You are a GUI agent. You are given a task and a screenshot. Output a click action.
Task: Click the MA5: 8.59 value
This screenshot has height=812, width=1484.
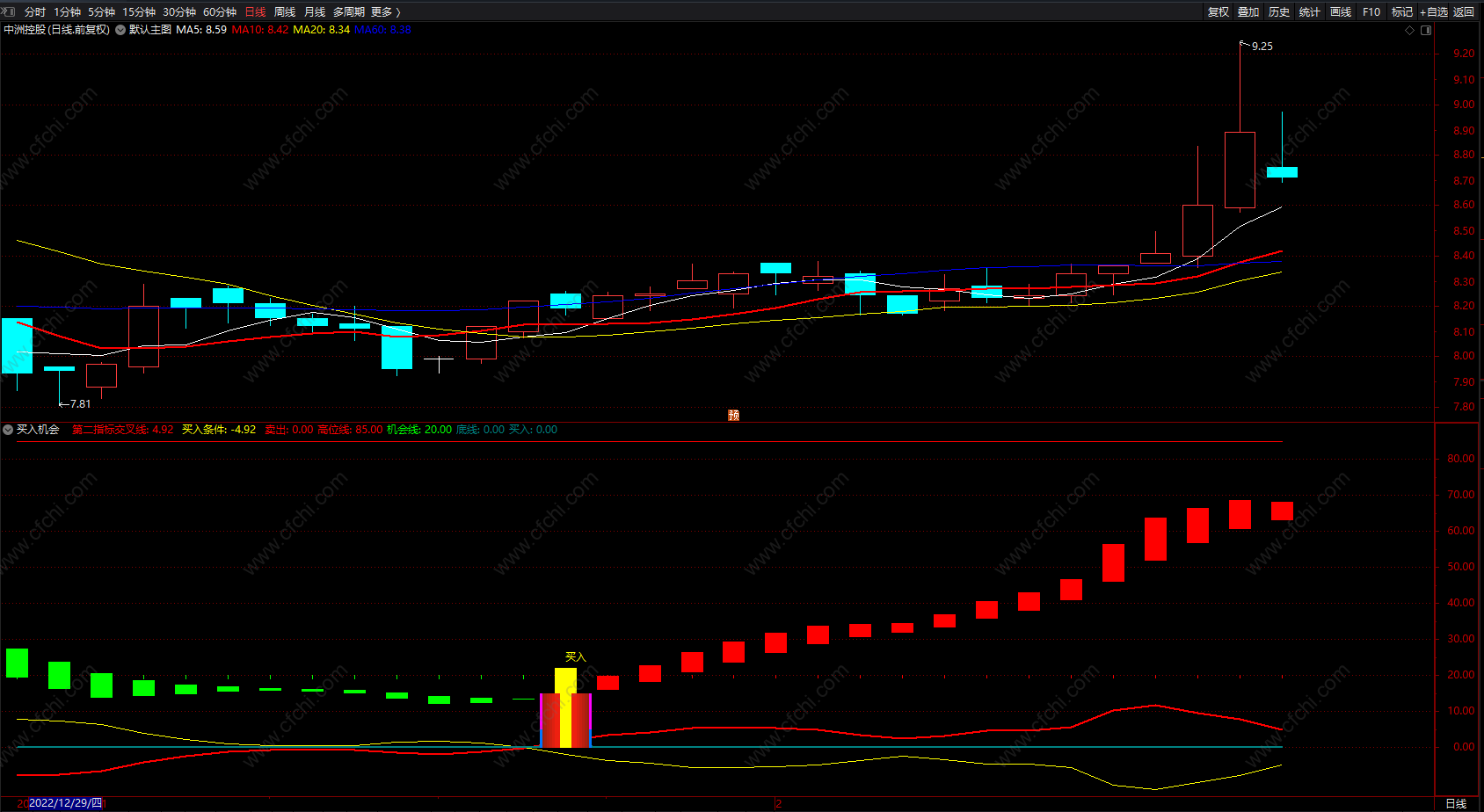(x=201, y=30)
